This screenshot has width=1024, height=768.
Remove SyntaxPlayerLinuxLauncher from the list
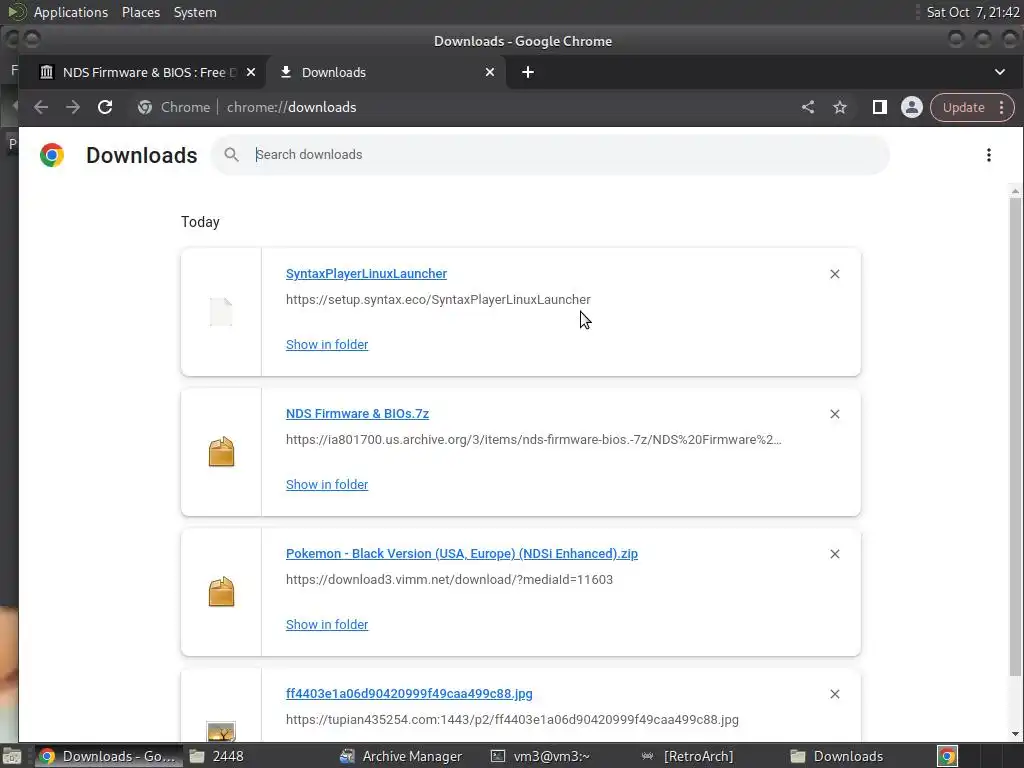[835, 274]
